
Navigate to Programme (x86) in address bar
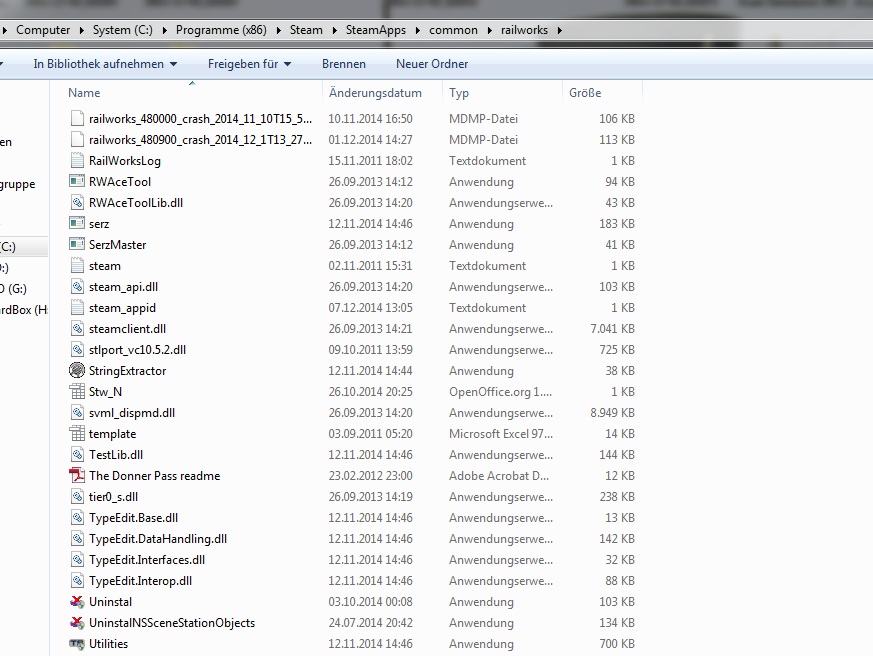point(221,30)
